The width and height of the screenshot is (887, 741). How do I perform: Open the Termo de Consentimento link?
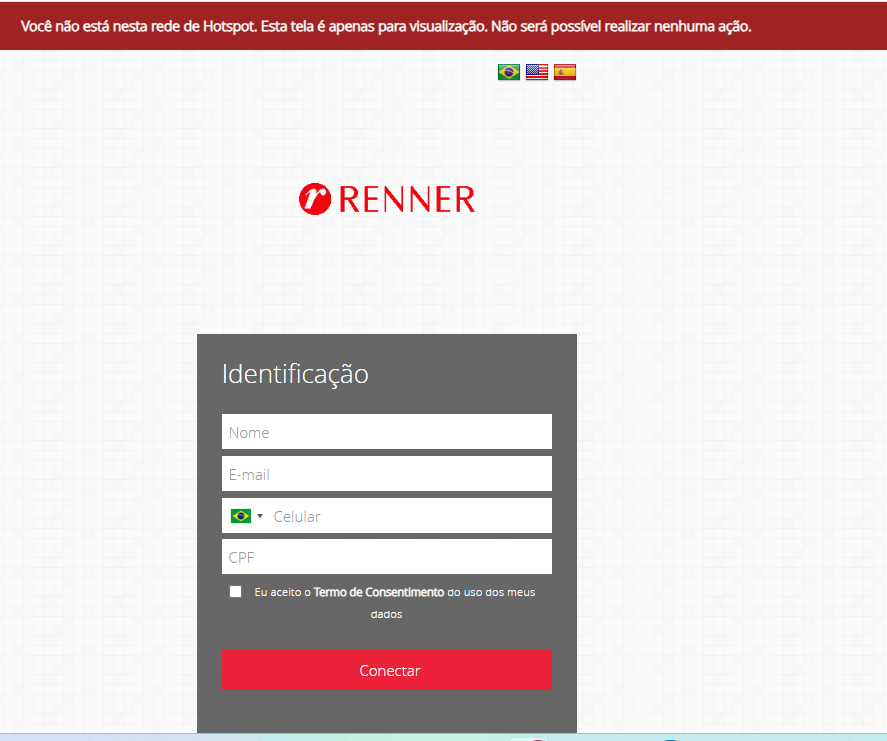point(378,592)
